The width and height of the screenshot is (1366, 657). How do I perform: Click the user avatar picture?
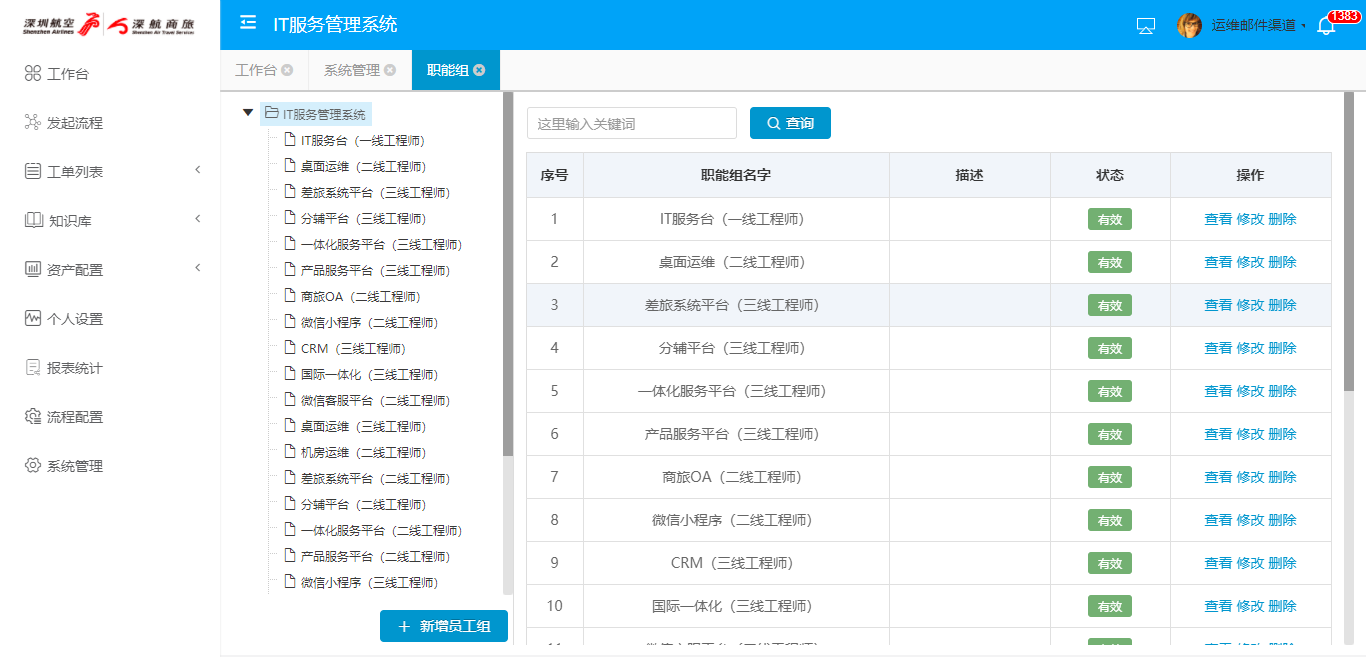click(x=1189, y=25)
